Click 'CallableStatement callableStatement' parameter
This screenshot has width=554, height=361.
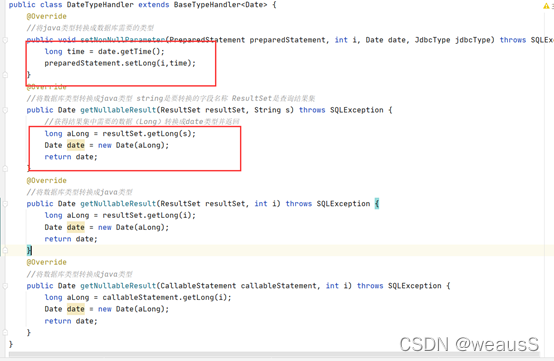click(x=238, y=286)
